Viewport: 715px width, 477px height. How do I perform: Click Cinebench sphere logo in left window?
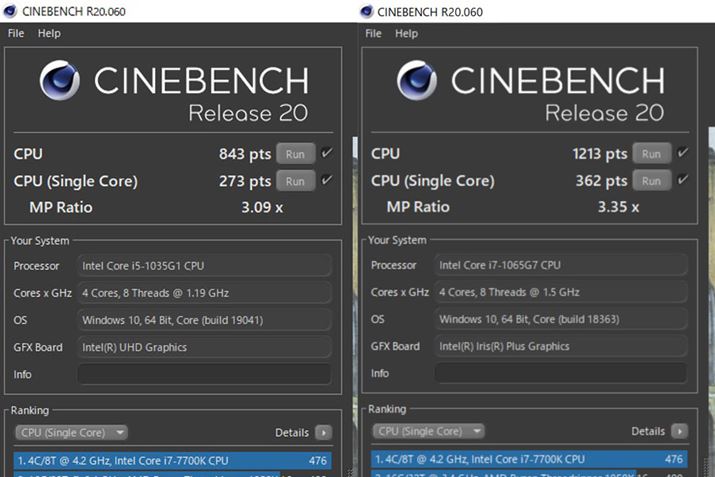click(x=60, y=80)
